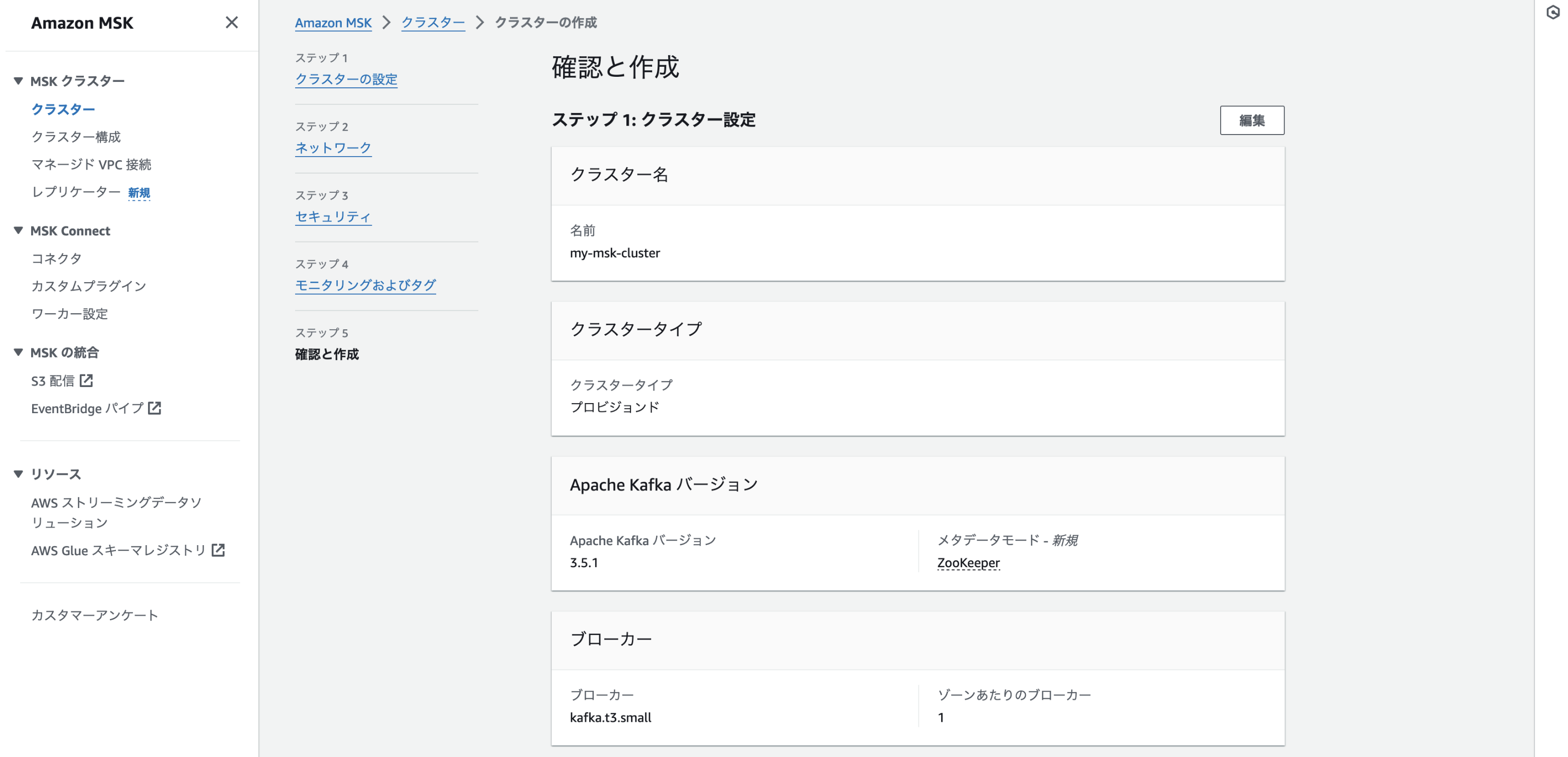The height and width of the screenshot is (757, 1568).
Task: Click the Amazon MSK breadcrumb link
Action: (x=333, y=23)
